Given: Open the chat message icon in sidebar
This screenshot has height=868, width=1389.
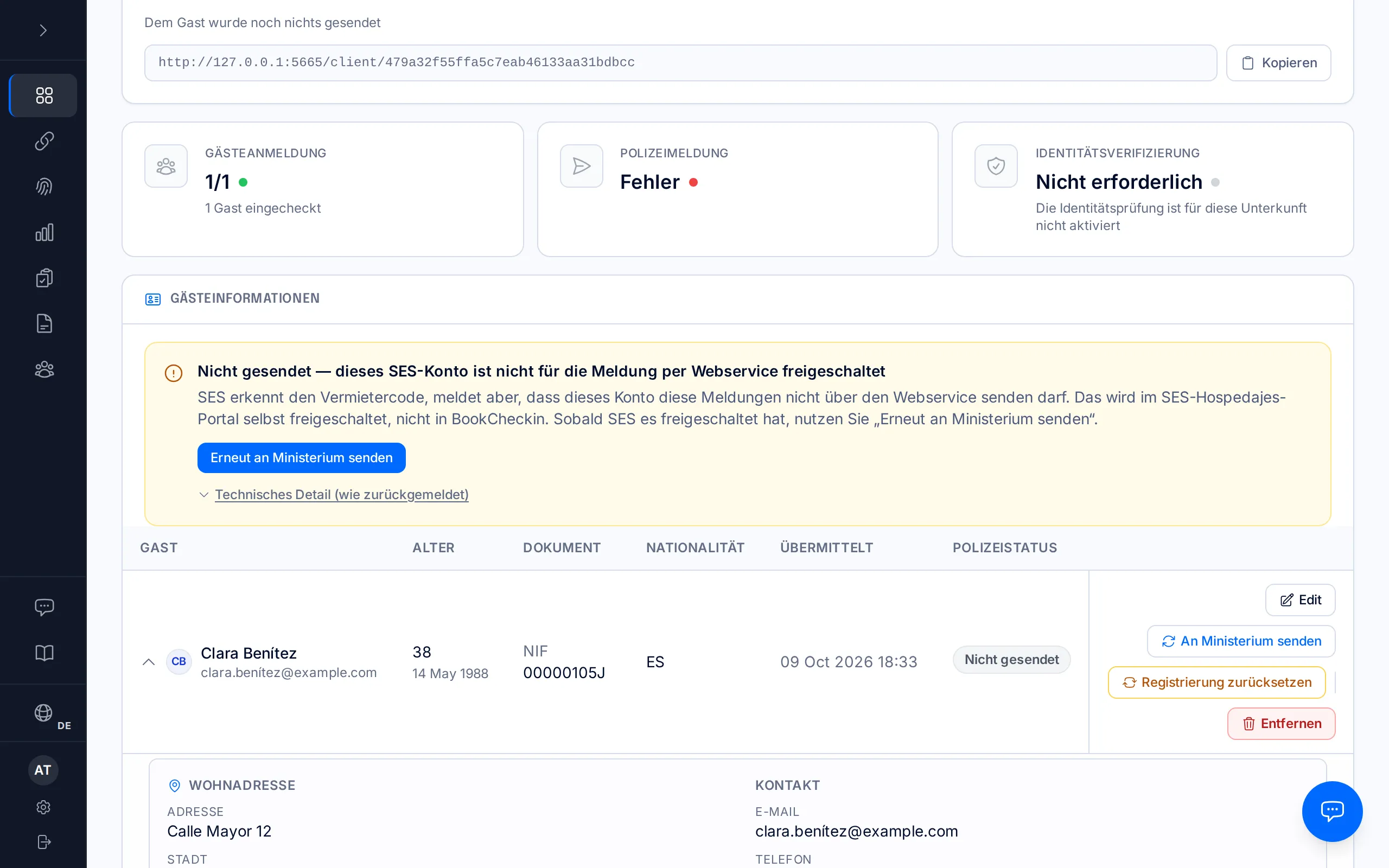Looking at the screenshot, I should click(x=43, y=608).
